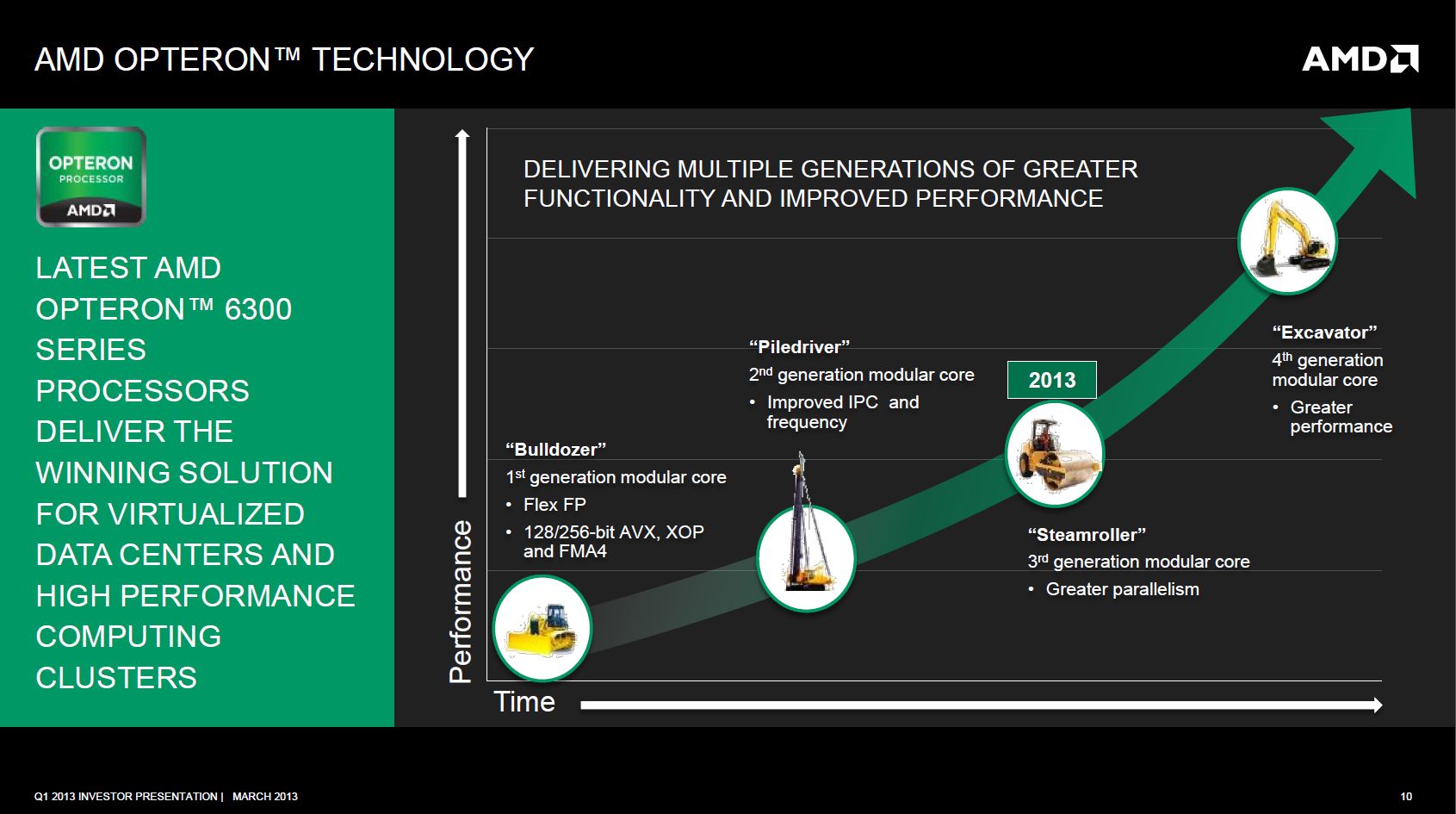Click the Greater parallelism bullet
Viewport: 1456px width, 814px height.
[x=1113, y=589]
